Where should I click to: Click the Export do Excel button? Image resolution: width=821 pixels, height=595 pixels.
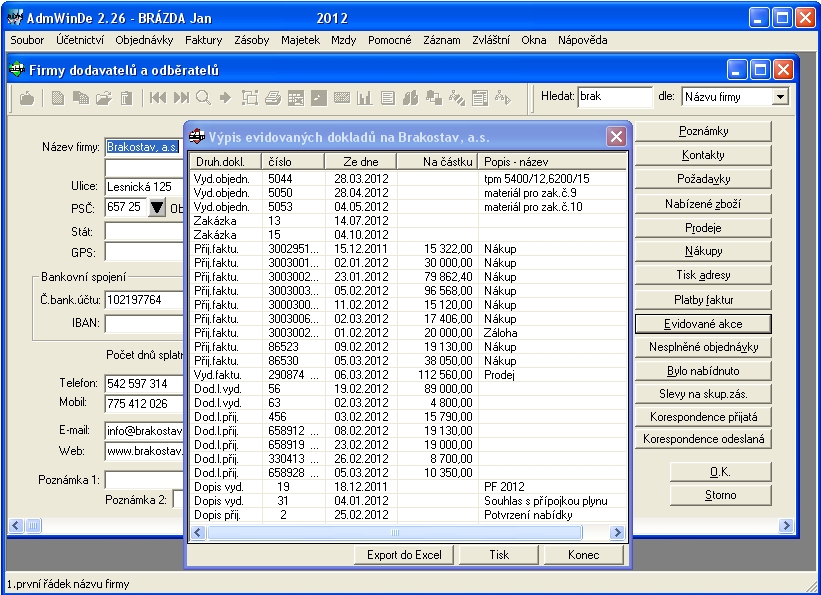click(404, 555)
